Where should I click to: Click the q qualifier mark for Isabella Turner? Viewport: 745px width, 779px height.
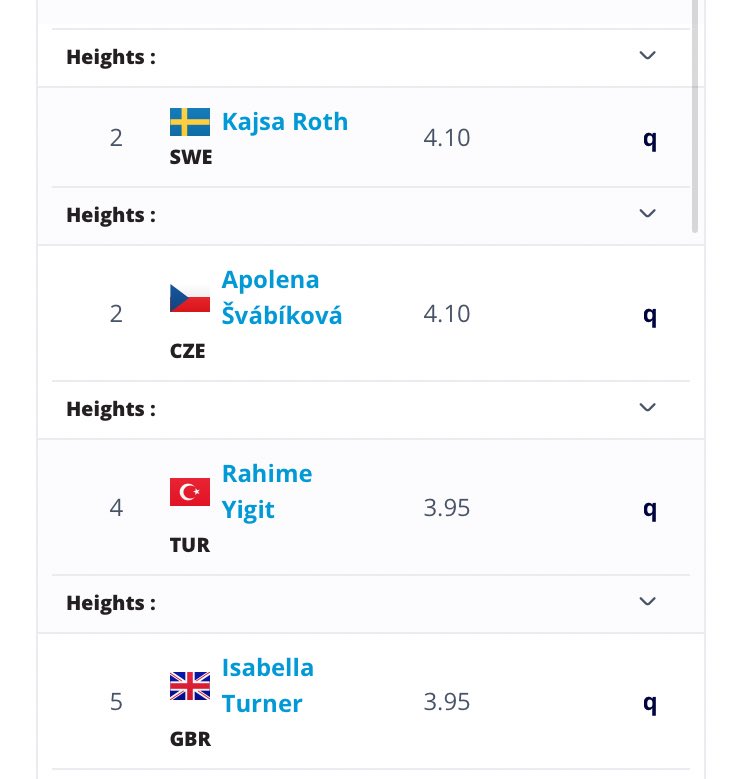coord(650,703)
